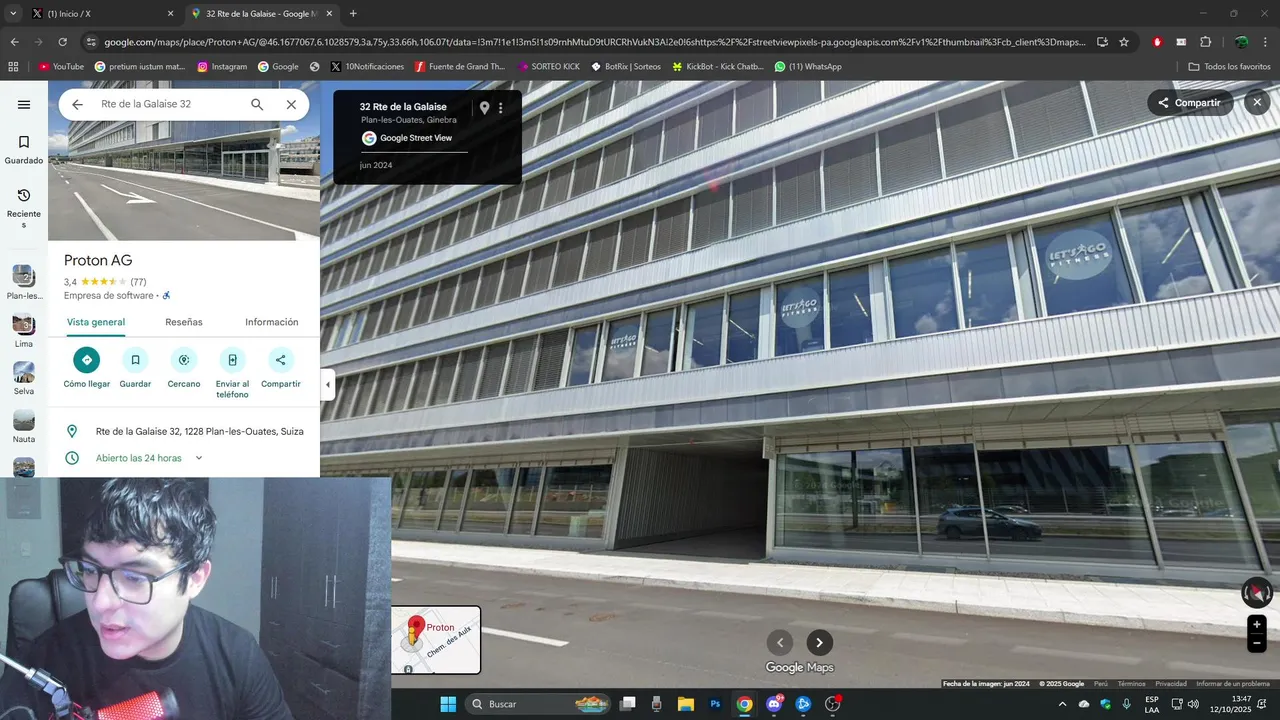The width and height of the screenshot is (1280, 720).
Task: Click Informar de un problema link
Action: pos(1235,684)
